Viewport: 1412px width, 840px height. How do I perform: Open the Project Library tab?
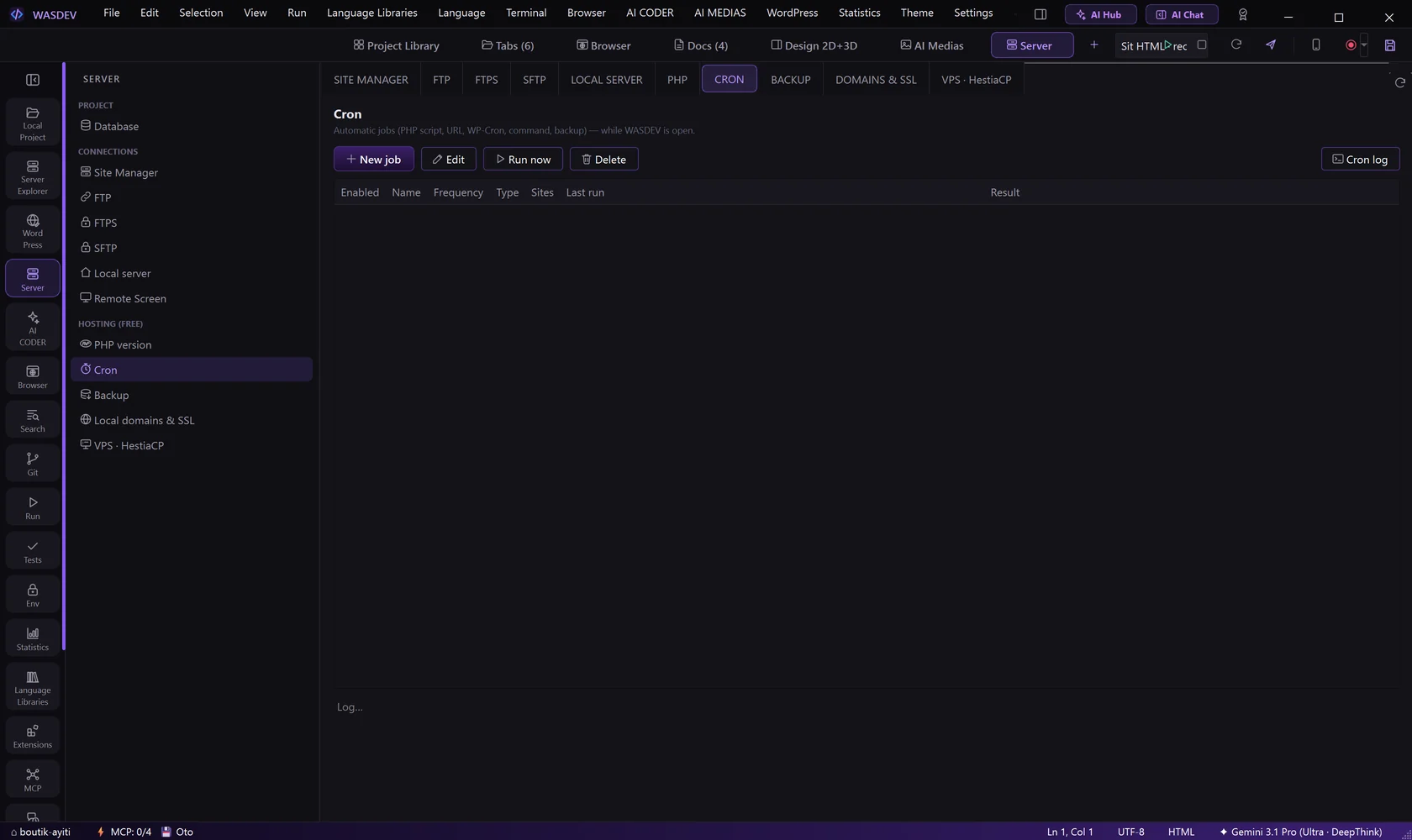pyautogui.click(x=396, y=45)
